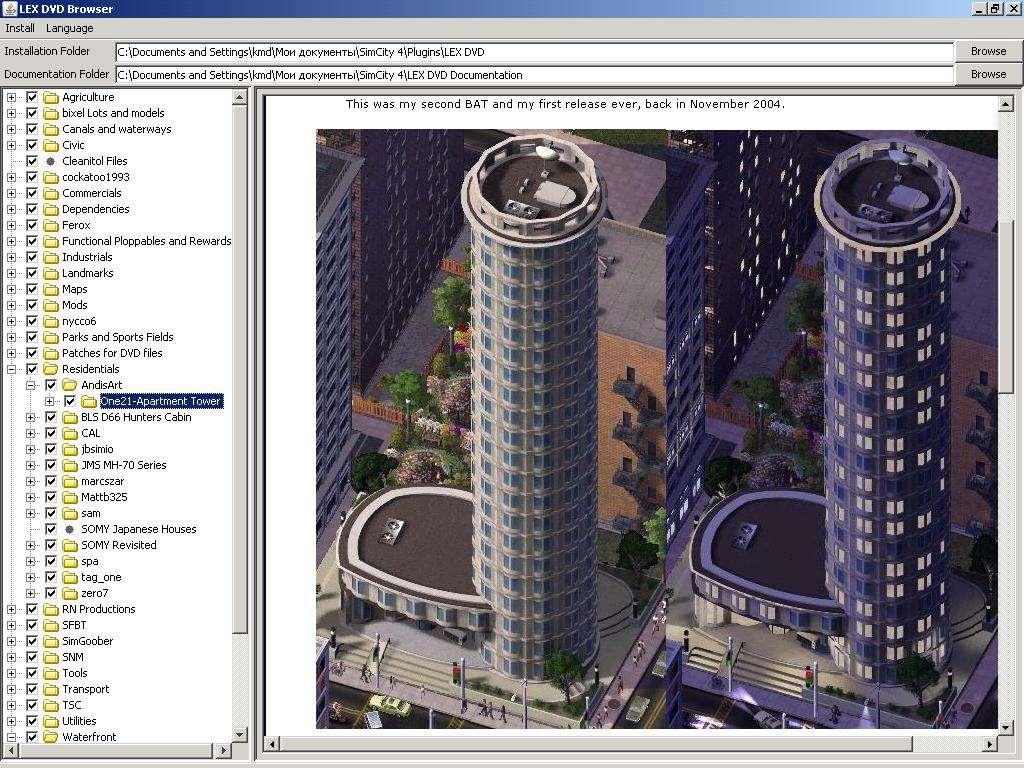Toggle the Dependencies checkbox
This screenshot has height=768, width=1024.
click(x=31, y=209)
